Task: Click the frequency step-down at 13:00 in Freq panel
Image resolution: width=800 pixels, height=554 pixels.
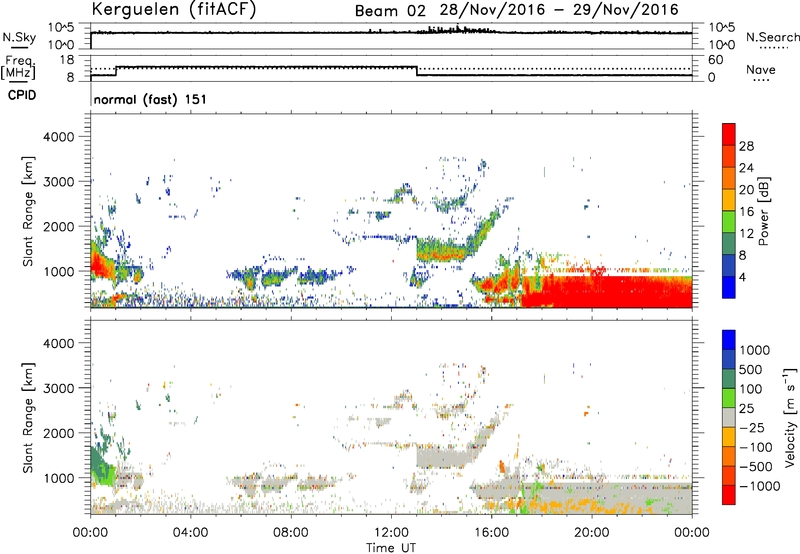Action: pyautogui.click(x=417, y=71)
